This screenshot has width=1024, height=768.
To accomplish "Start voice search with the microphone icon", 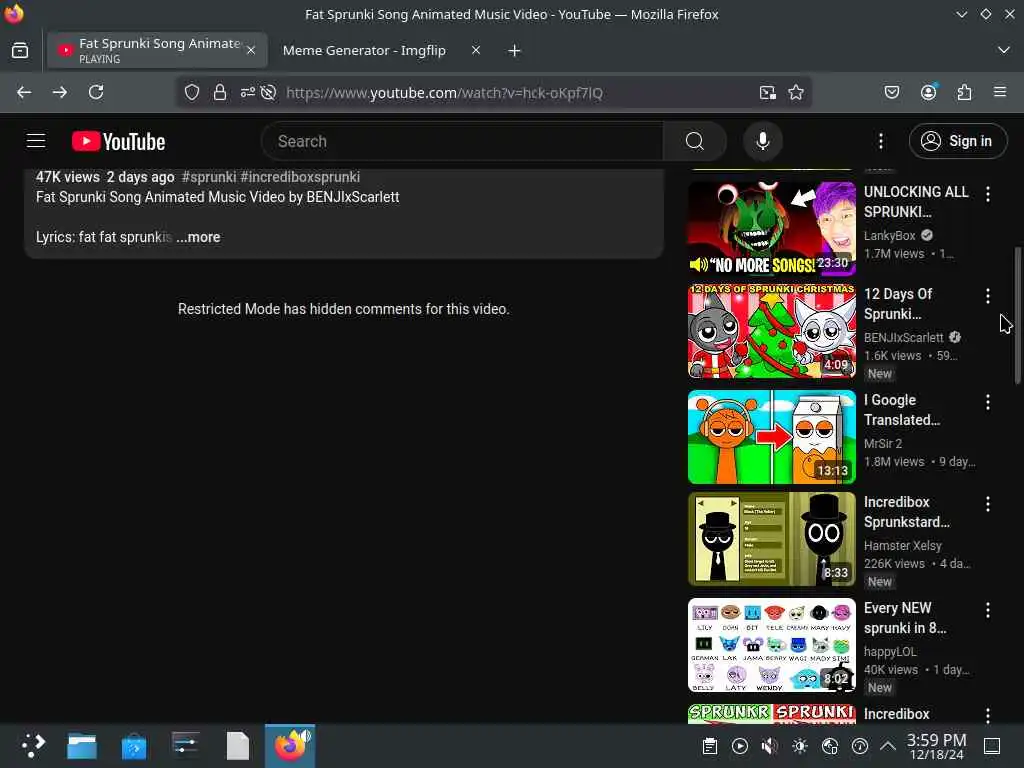I will pos(762,141).
